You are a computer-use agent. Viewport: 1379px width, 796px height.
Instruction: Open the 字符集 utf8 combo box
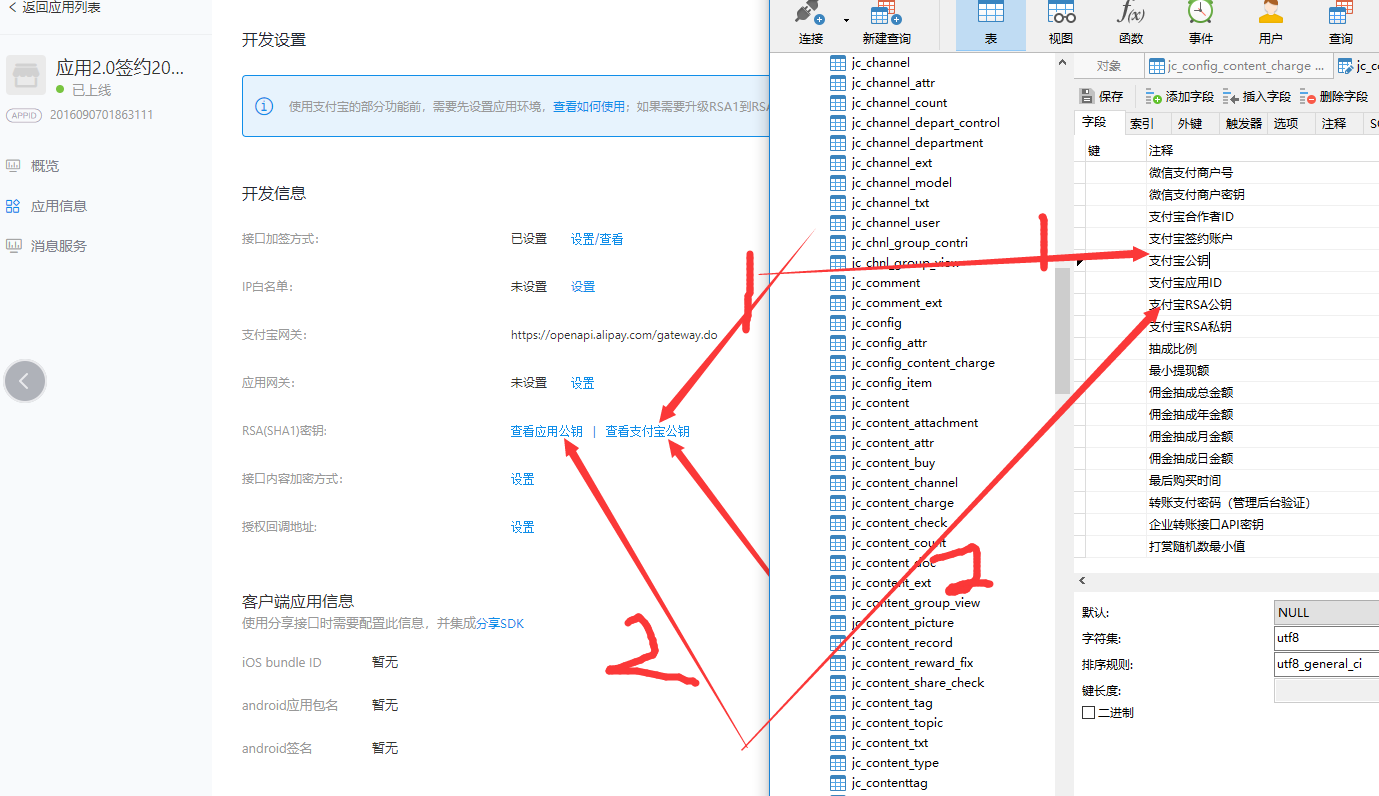tap(1326, 638)
